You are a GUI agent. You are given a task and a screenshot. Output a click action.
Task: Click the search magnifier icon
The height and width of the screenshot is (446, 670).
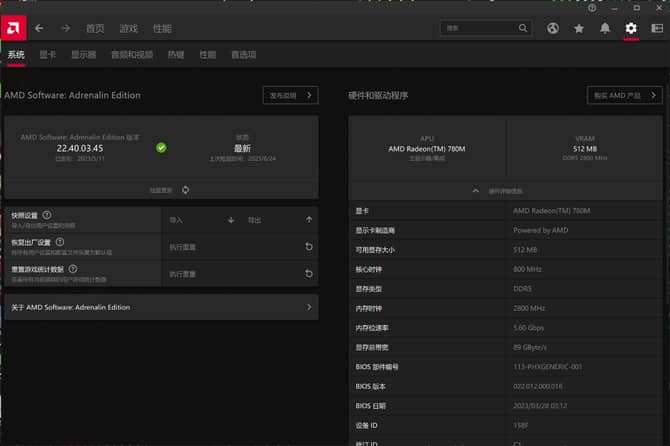click(523, 28)
